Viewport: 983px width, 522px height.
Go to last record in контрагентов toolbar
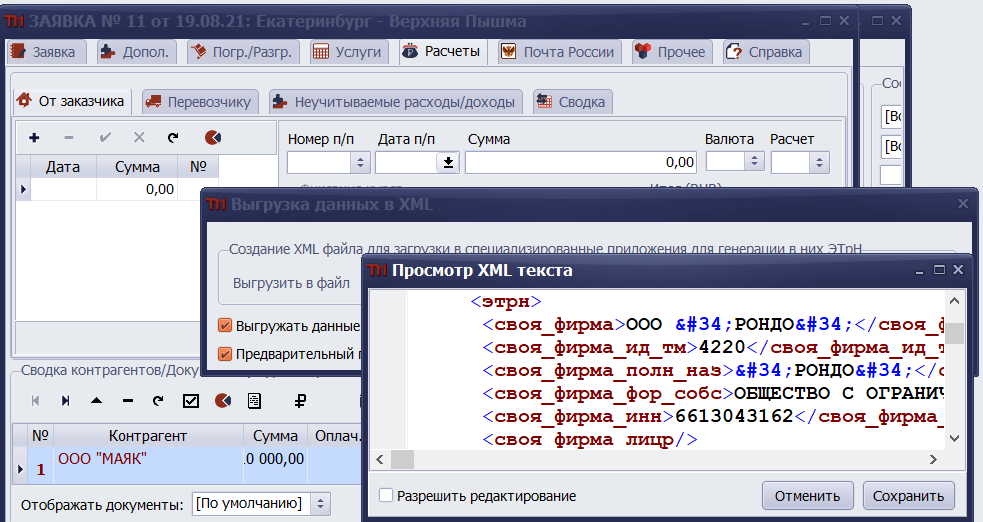coord(65,401)
